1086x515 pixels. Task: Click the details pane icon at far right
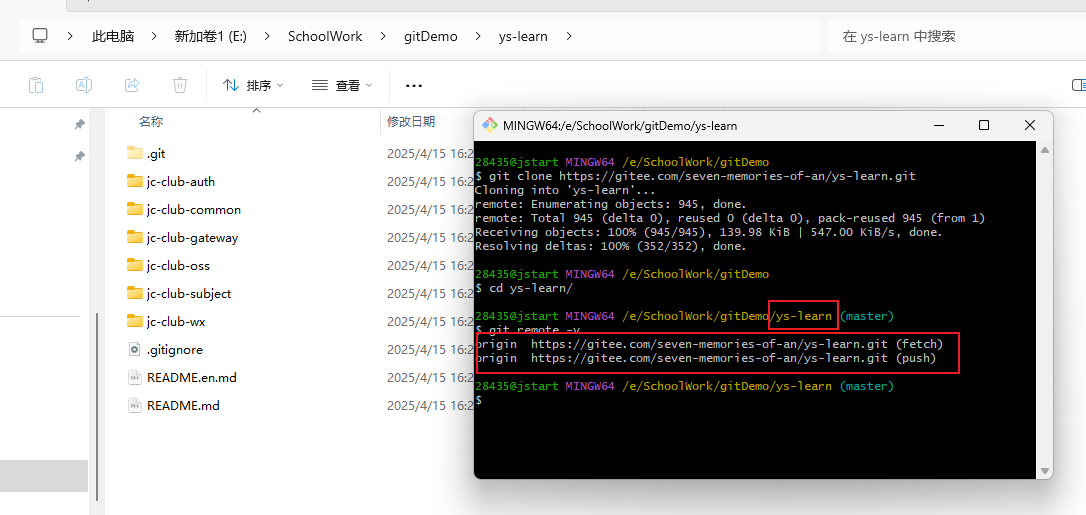(1079, 85)
